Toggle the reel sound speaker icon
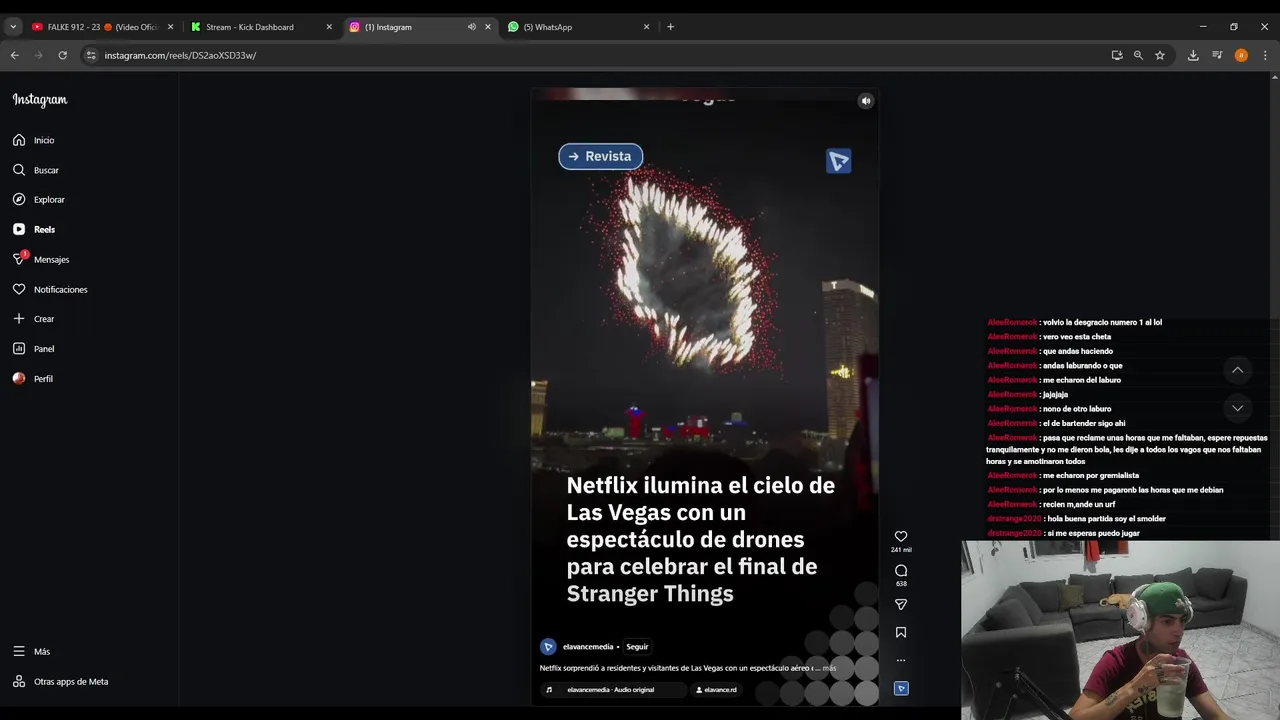Image resolution: width=1280 pixels, height=720 pixels. coord(866,100)
